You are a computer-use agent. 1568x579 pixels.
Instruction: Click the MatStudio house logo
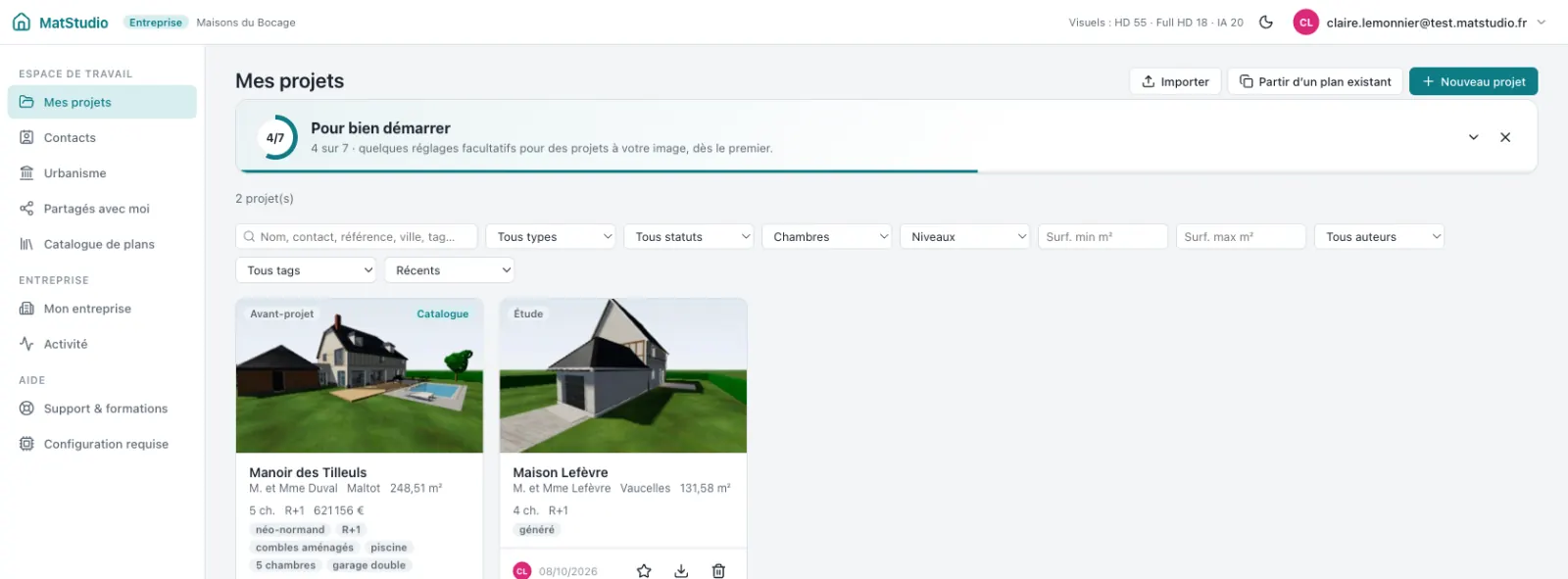coord(22,23)
